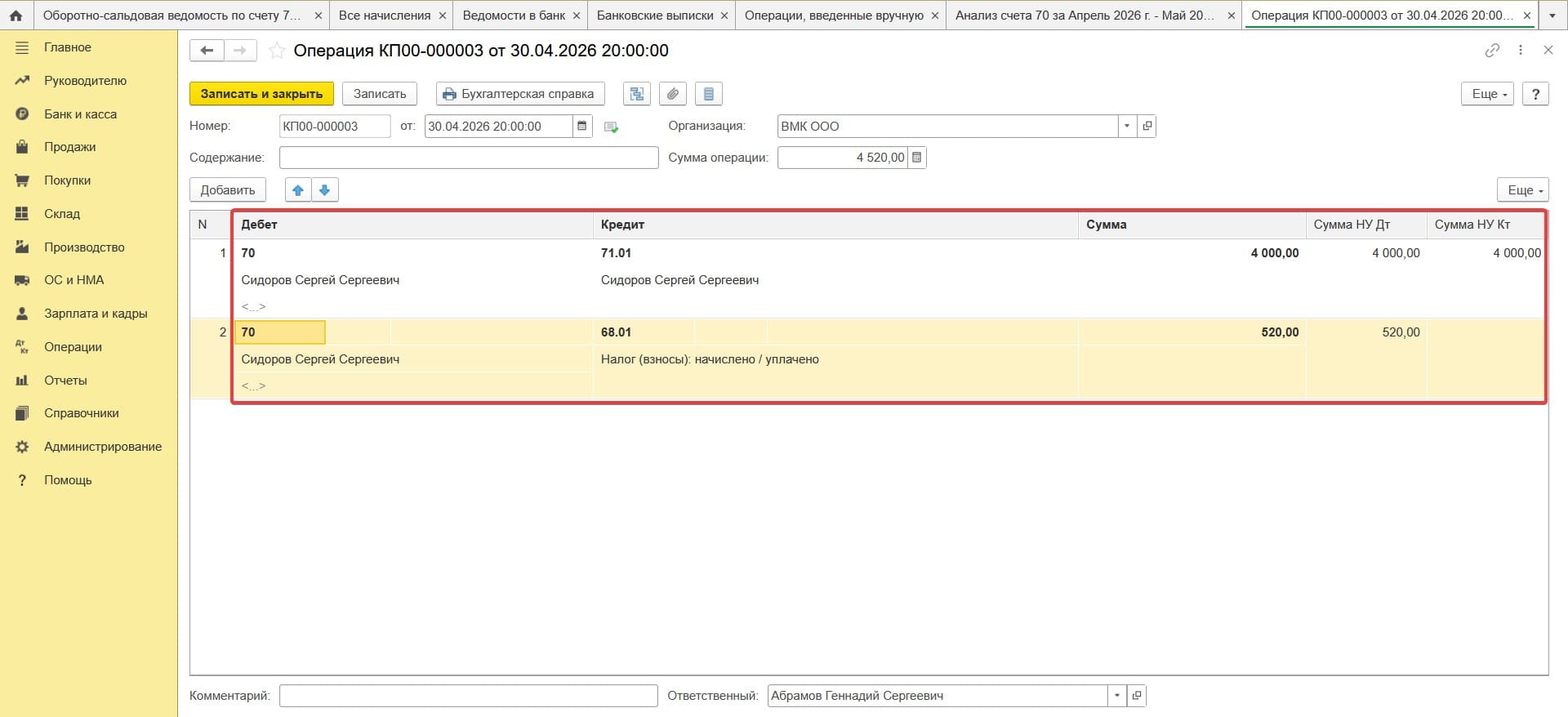This screenshot has width=1568, height=717.
Task: Click the Комментарий field
Action: 468,696
